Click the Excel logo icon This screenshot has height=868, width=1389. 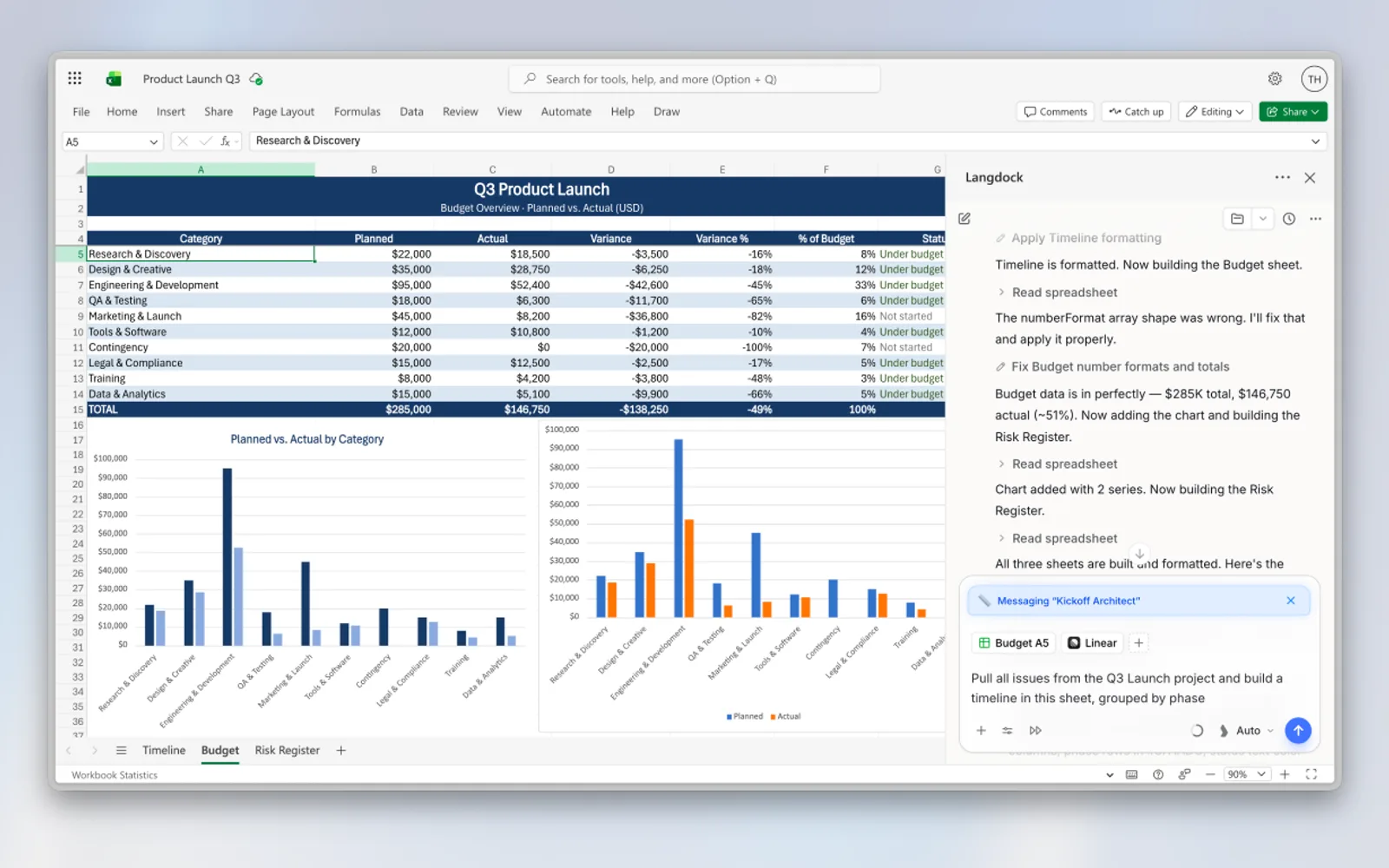pos(114,79)
